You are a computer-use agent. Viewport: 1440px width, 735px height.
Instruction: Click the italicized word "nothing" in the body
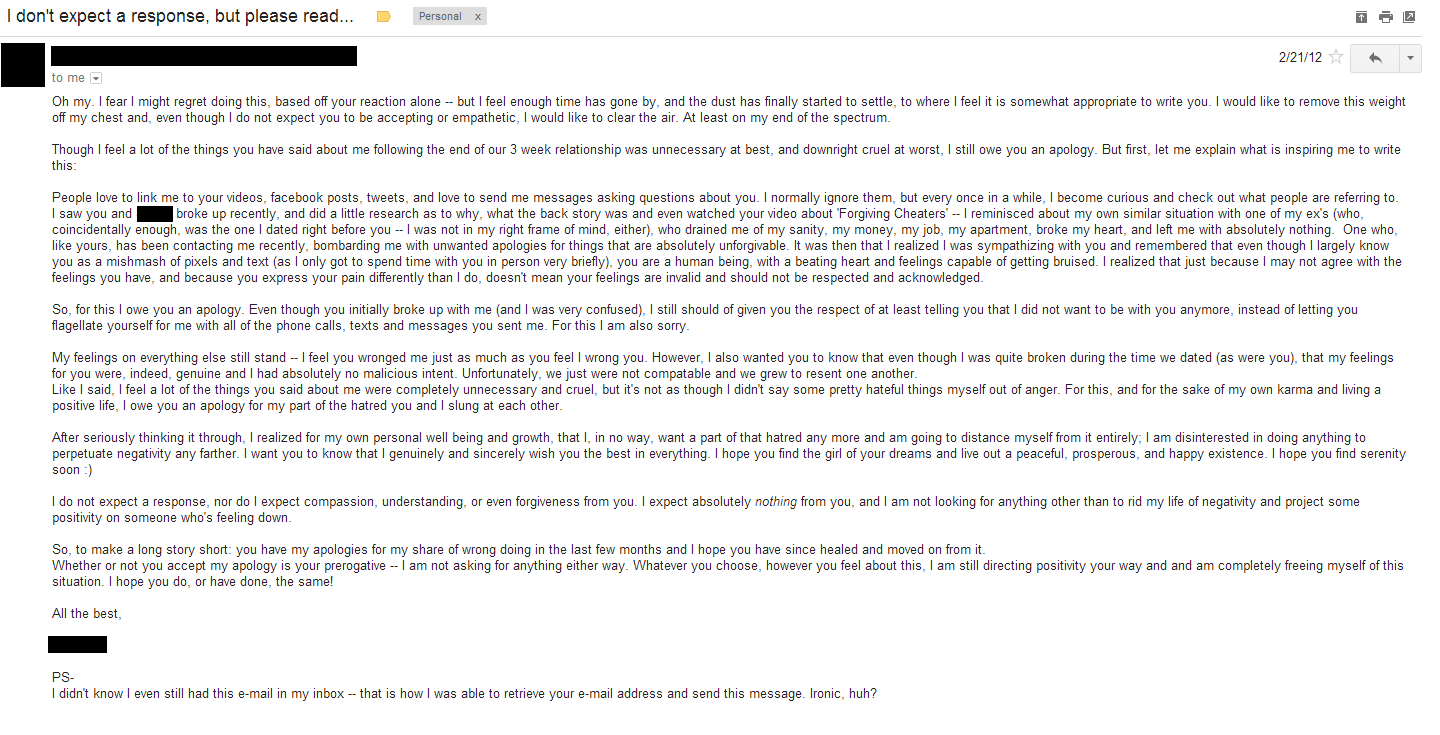(776, 502)
